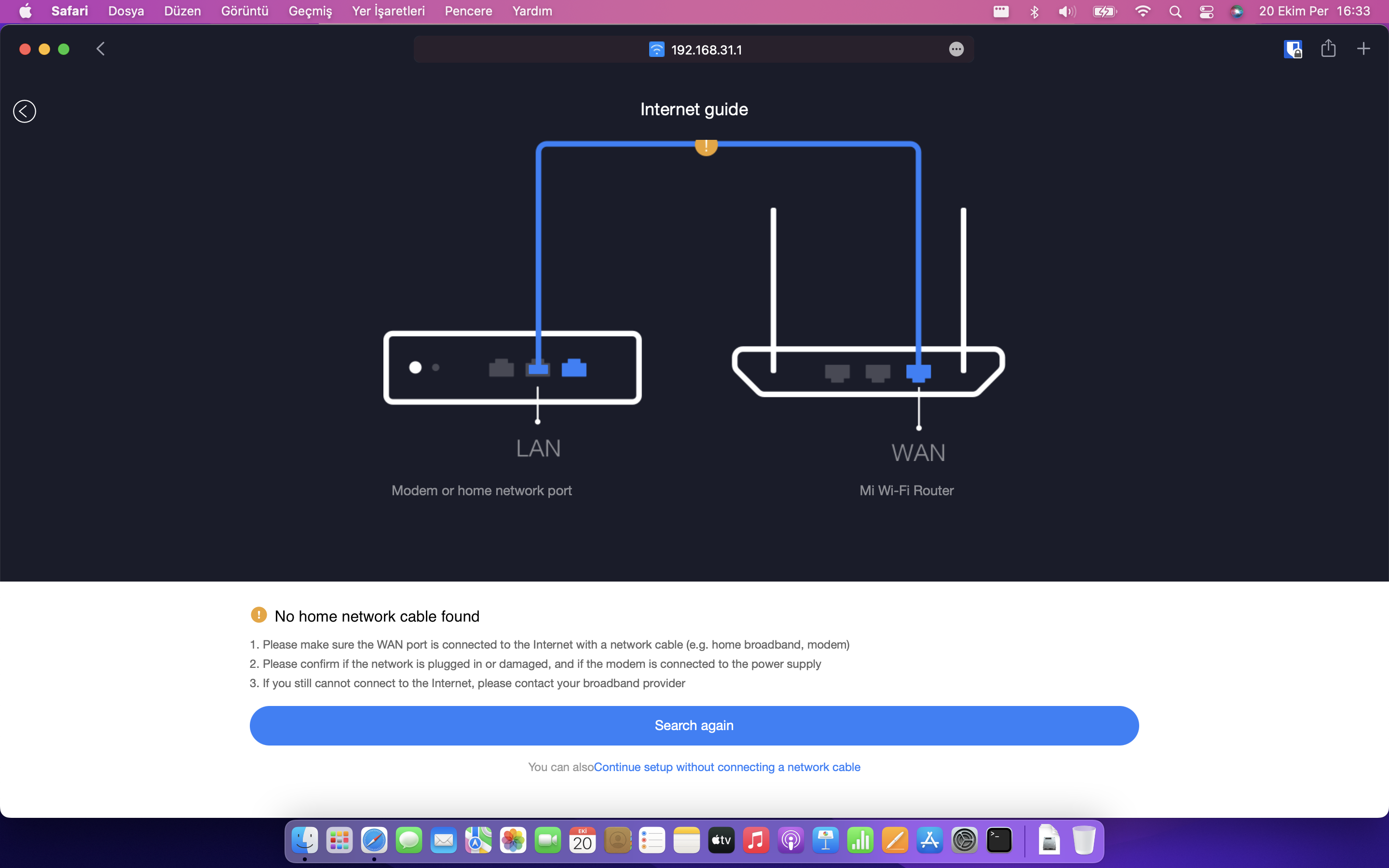This screenshot has width=1389, height=868.
Task: Open the Yardım menu
Action: 532,11
